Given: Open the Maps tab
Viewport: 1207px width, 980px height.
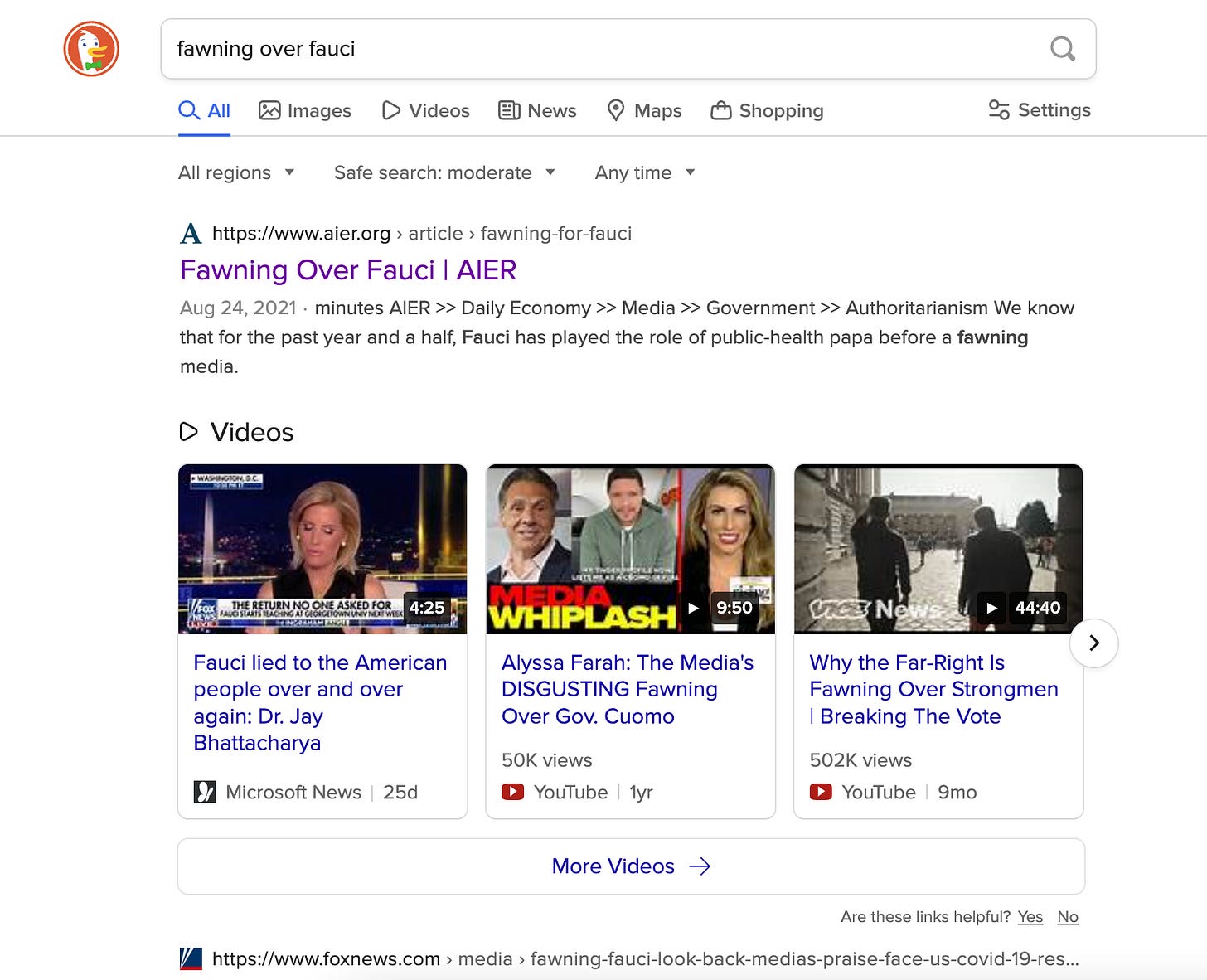Looking at the screenshot, I should click(x=644, y=110).
